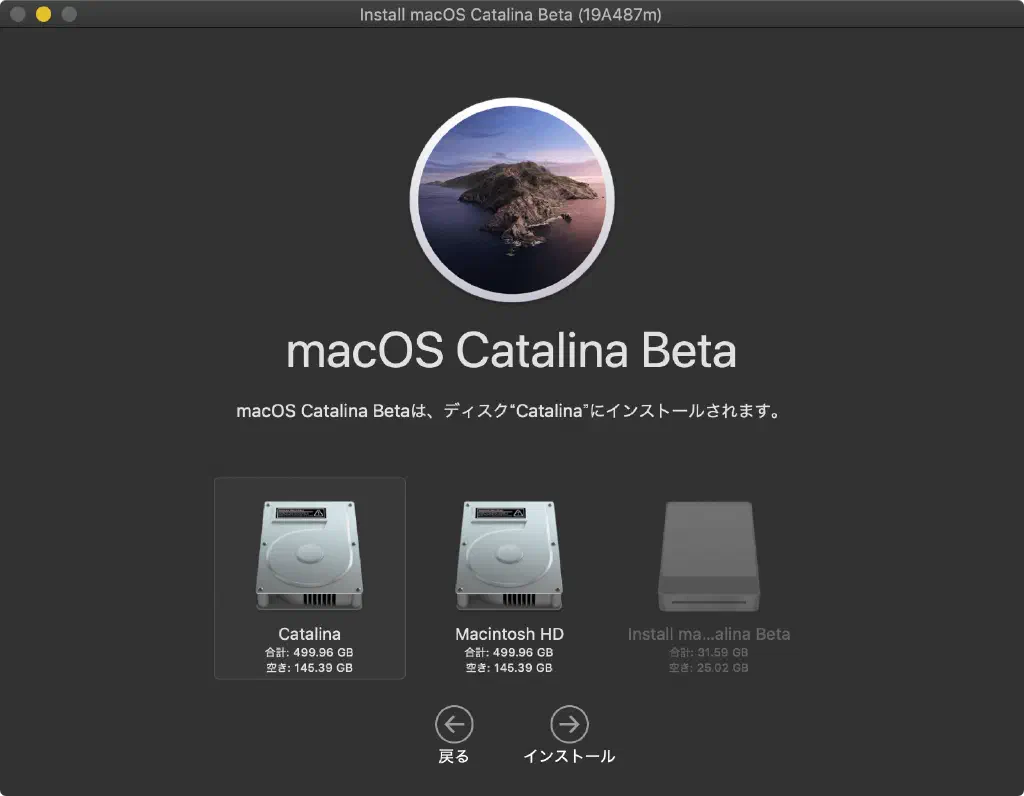The height and width of the screenshot is (796, 1024).
Task: Close the installer window
Action: tap(18, 14)
